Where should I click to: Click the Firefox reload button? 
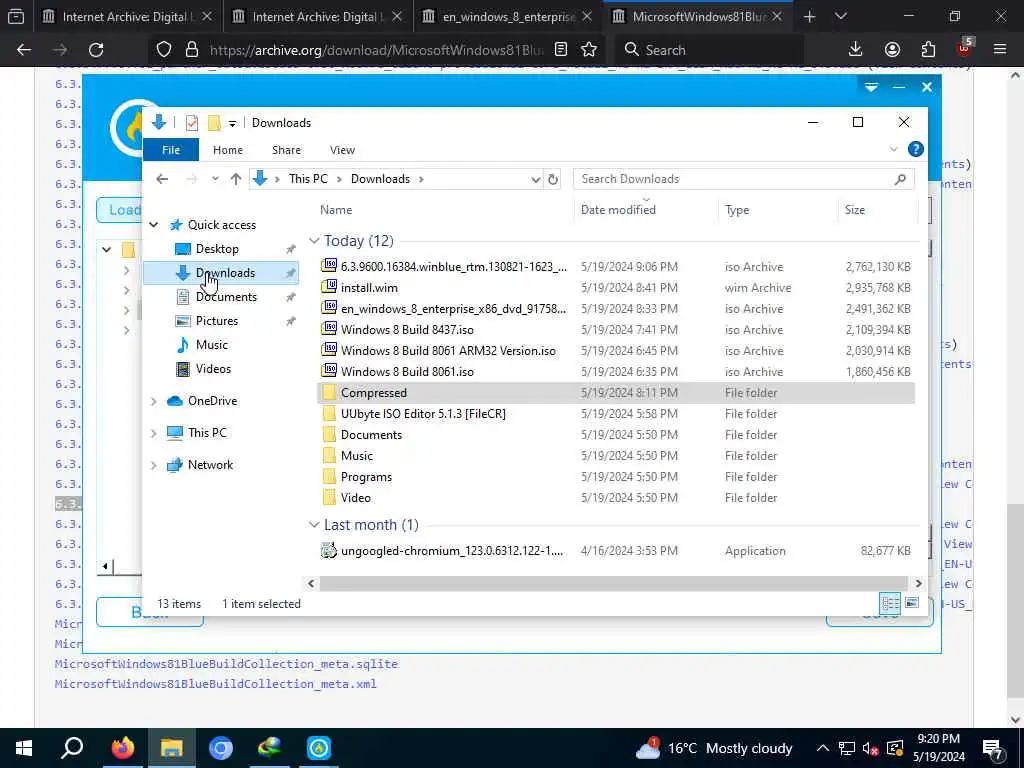(96, 50)
